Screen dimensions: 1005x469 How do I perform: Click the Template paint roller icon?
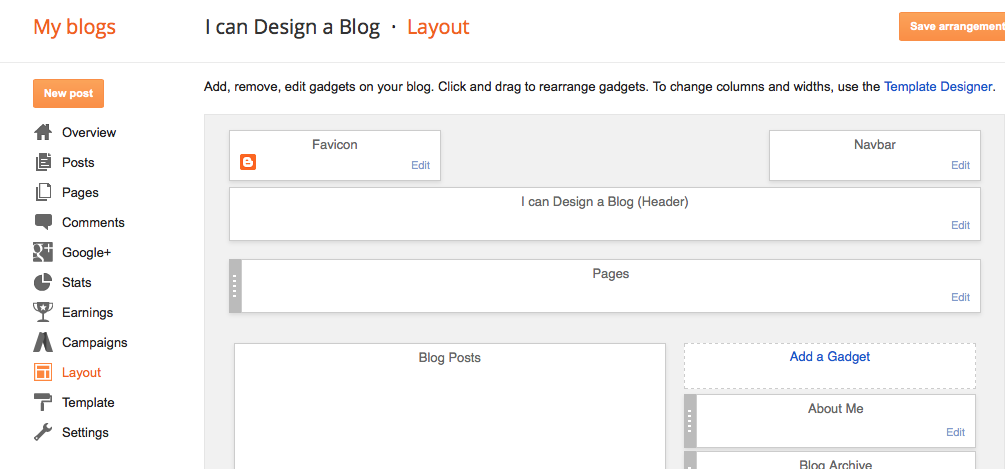click(43, 402)
